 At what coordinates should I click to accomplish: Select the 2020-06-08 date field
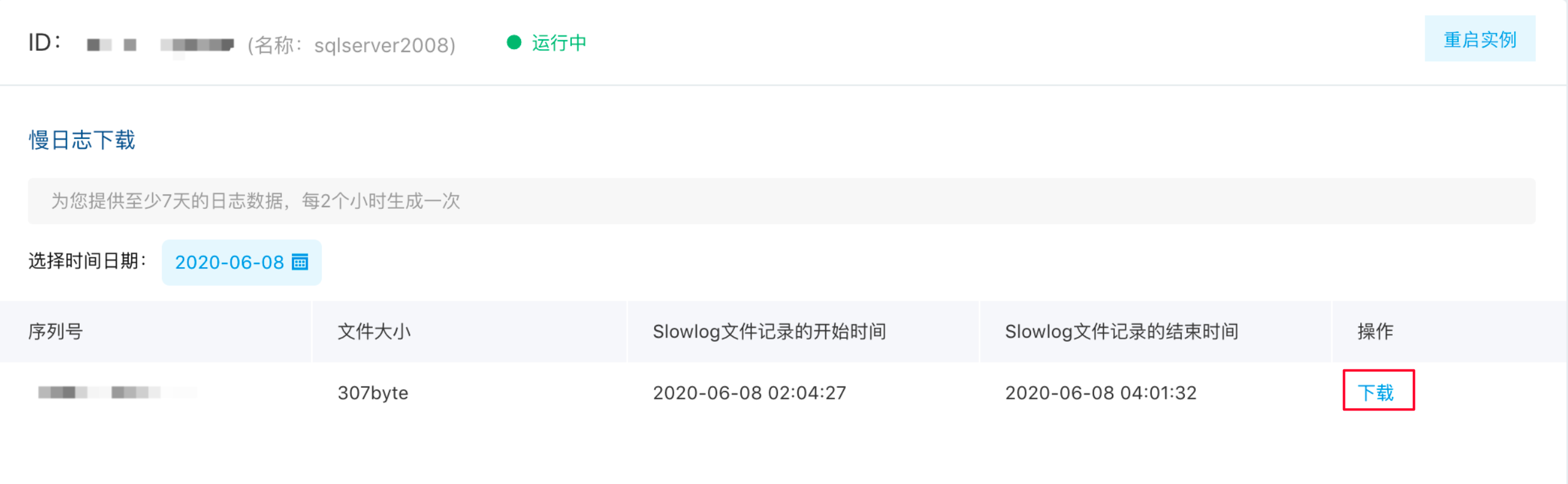pyautogui.click(x=242, y=262)
